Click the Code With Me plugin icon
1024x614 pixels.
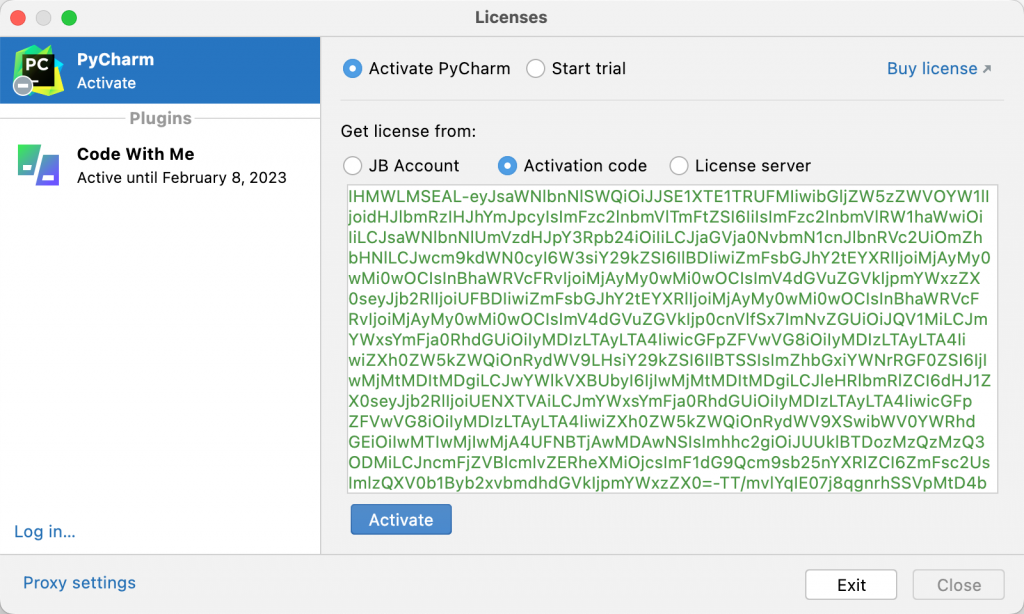39,165
